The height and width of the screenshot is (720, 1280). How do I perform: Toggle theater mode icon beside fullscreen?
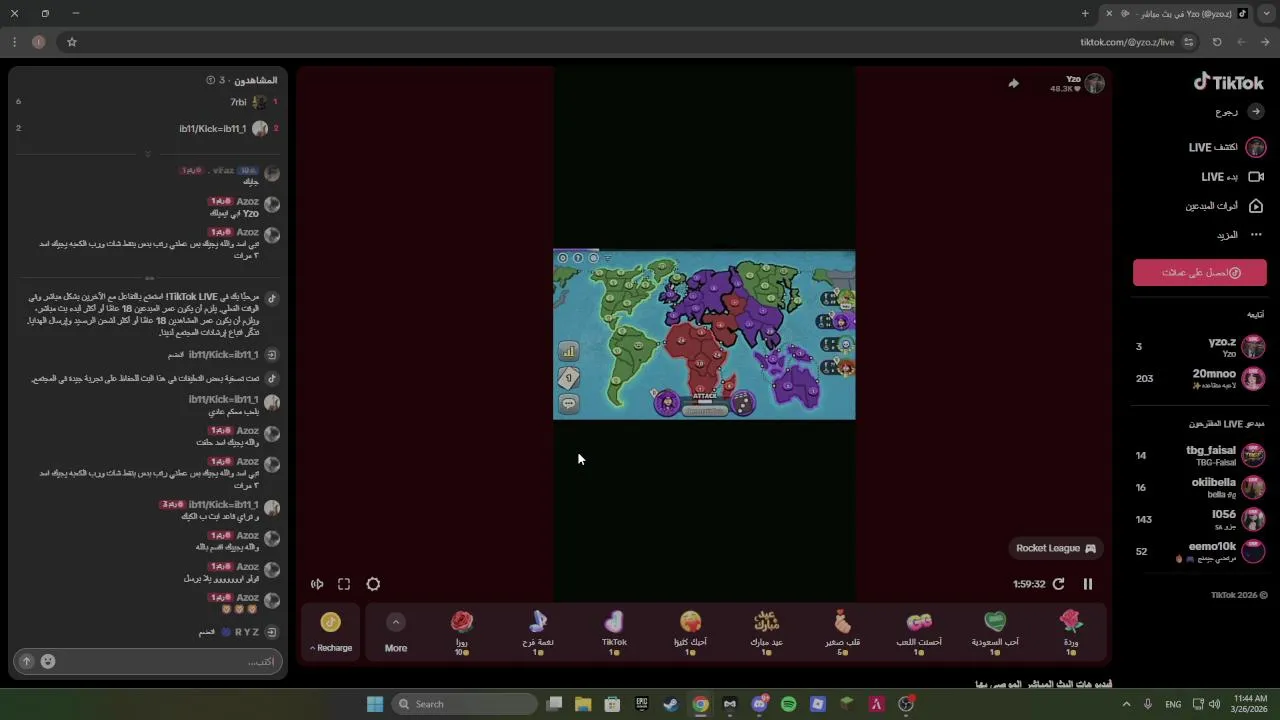317,584
